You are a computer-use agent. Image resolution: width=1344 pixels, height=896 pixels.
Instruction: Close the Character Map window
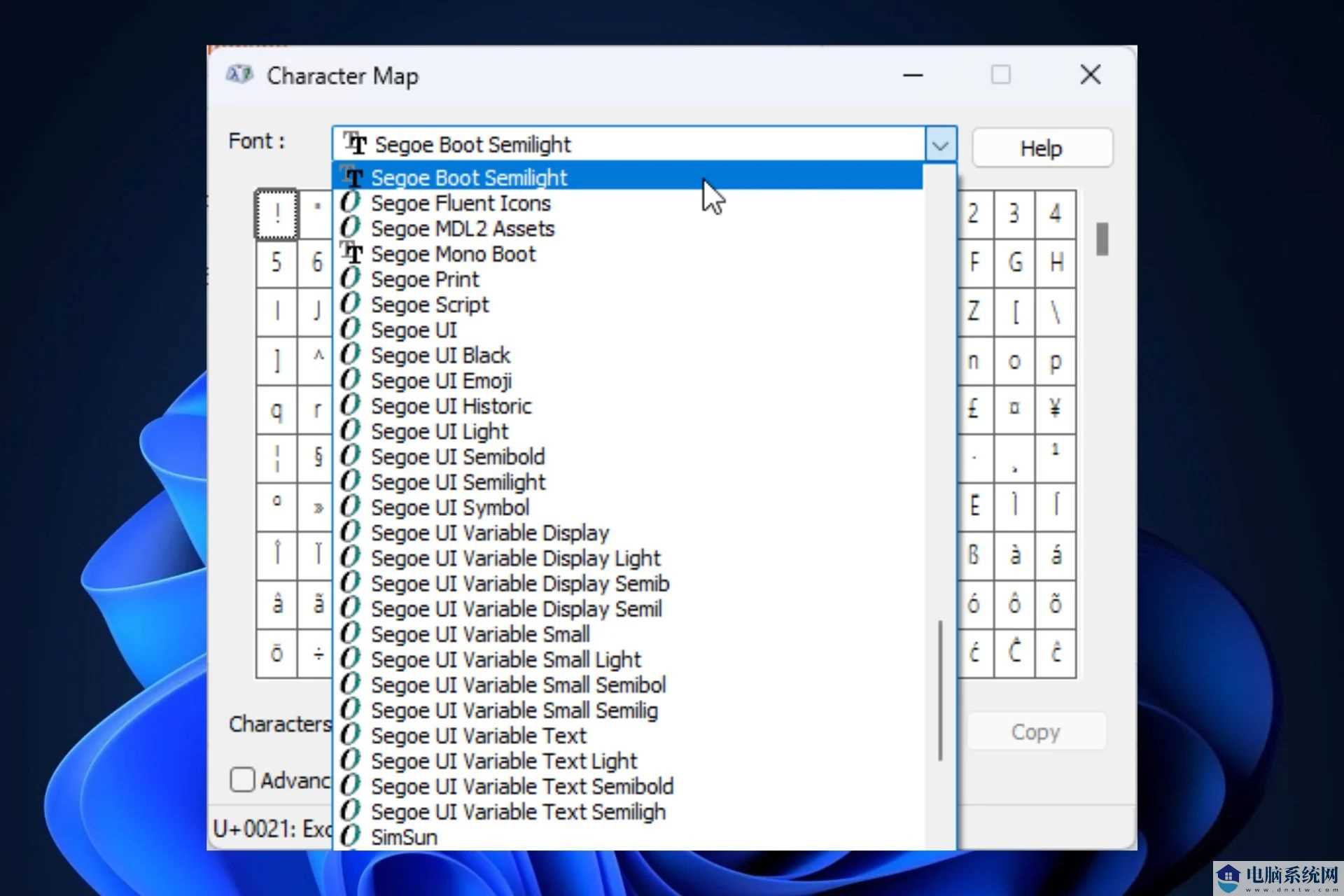click(x=1090, y=74)
